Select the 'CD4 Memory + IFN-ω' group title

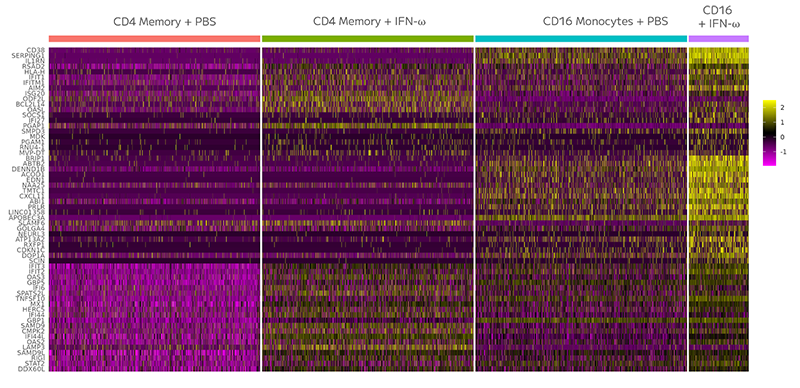click(x=369, y=22)
